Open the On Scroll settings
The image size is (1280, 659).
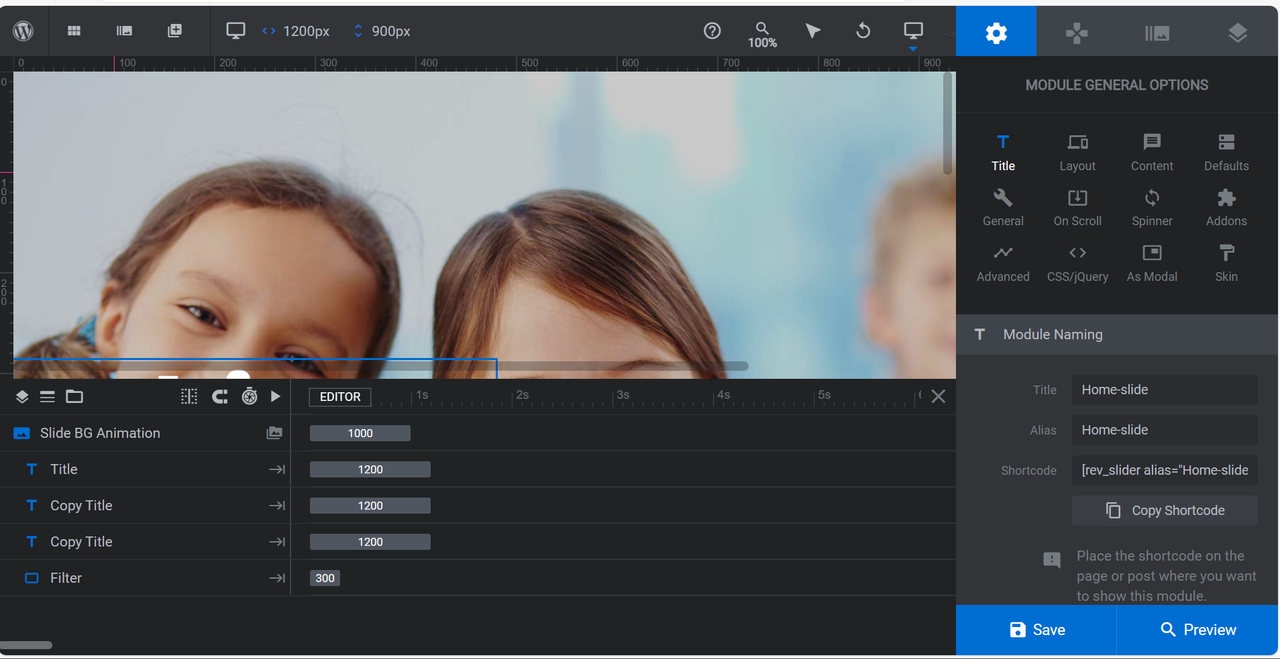click(x=1077, y=208)
